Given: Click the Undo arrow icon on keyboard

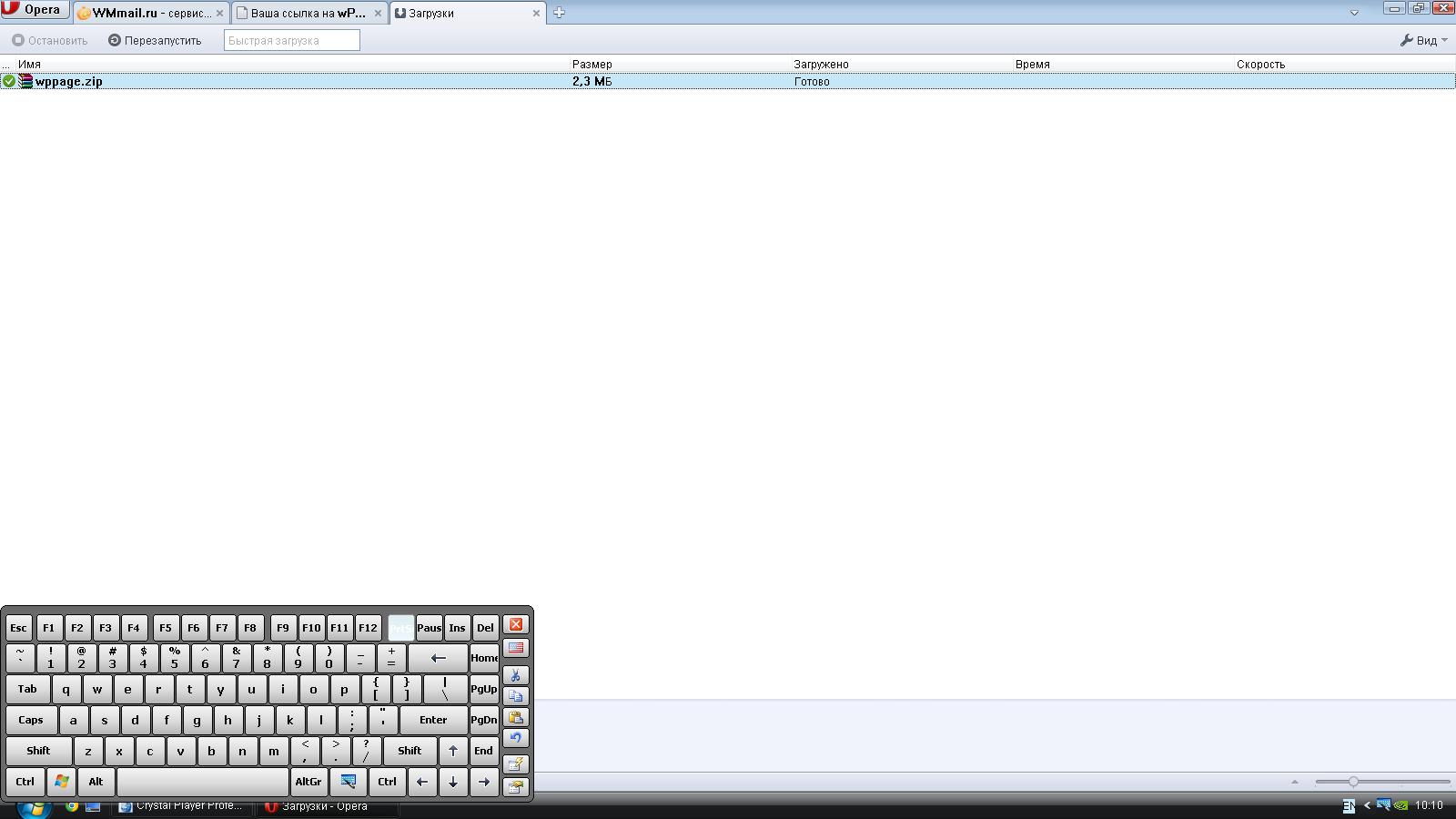Looking at the screenshot, I should click(x=516, y=738).
